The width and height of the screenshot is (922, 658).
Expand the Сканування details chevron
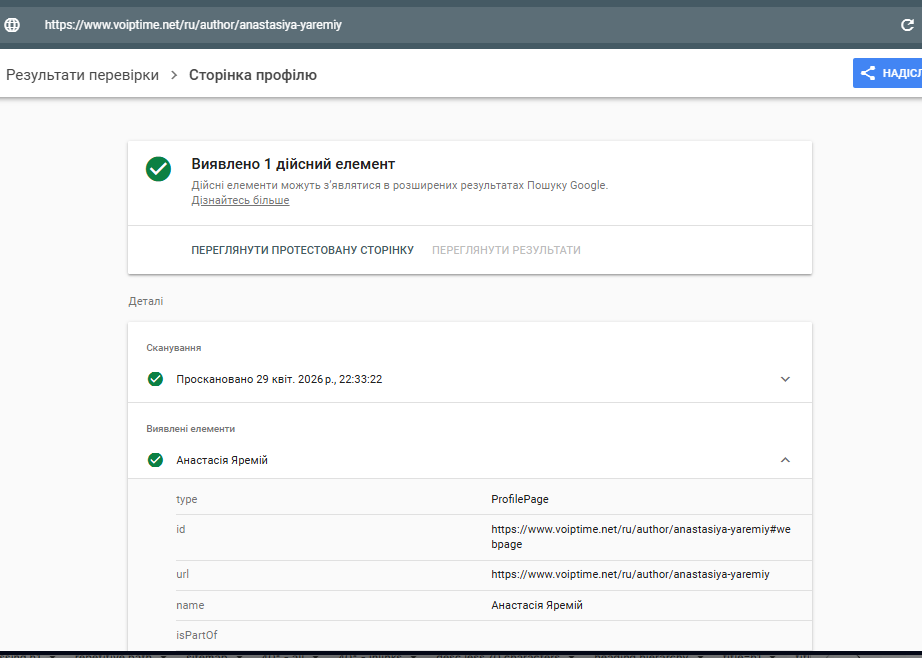[x=785, y=379]
